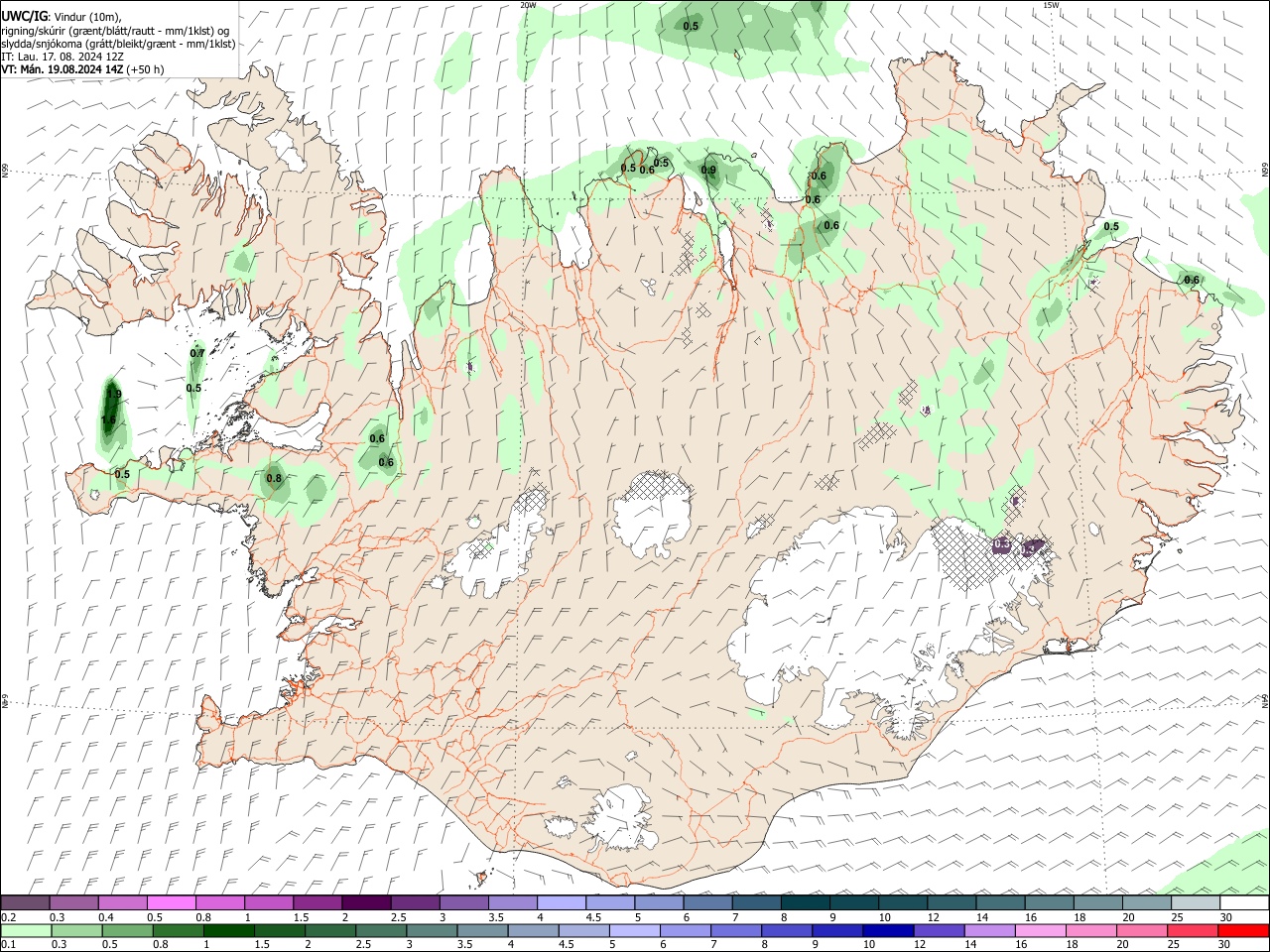
Task: Click the 'IT: Lau. 17. 08. 2024 12Z' line
Action: point(63,57)
